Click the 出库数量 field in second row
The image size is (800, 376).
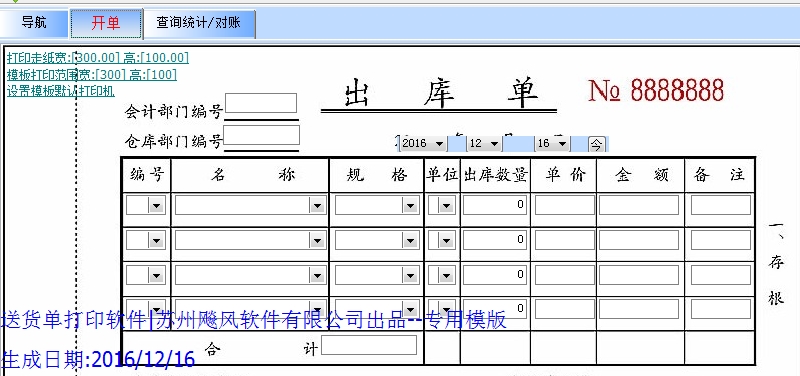(x=495, y=240)
